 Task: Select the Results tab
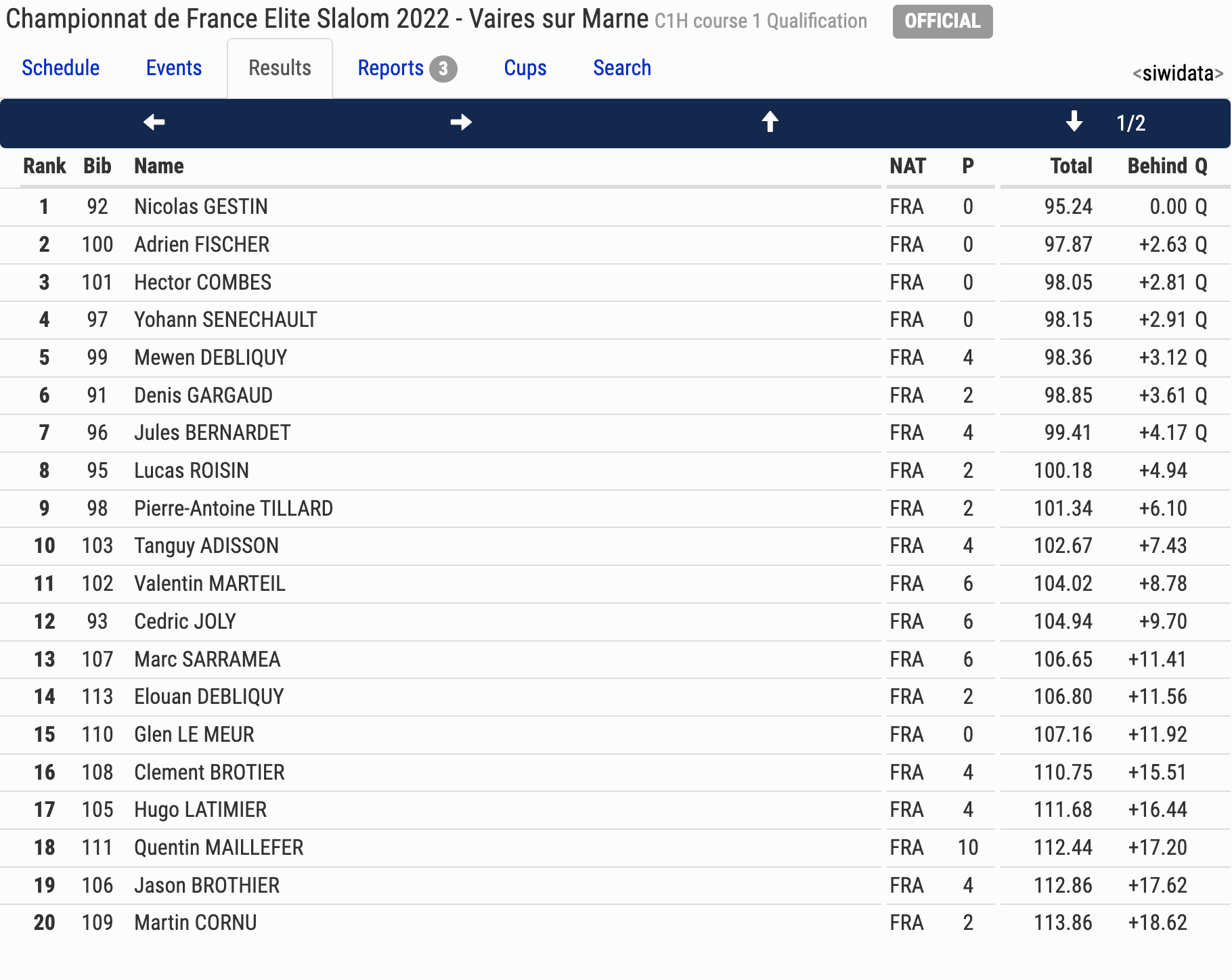(280, 68)
